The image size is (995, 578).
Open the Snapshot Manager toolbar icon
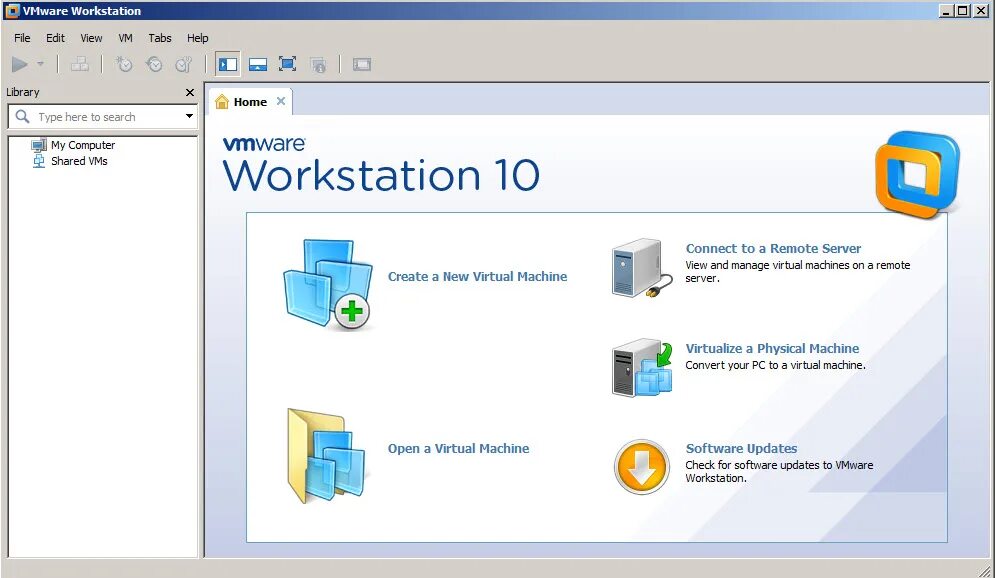click(183, 64)
